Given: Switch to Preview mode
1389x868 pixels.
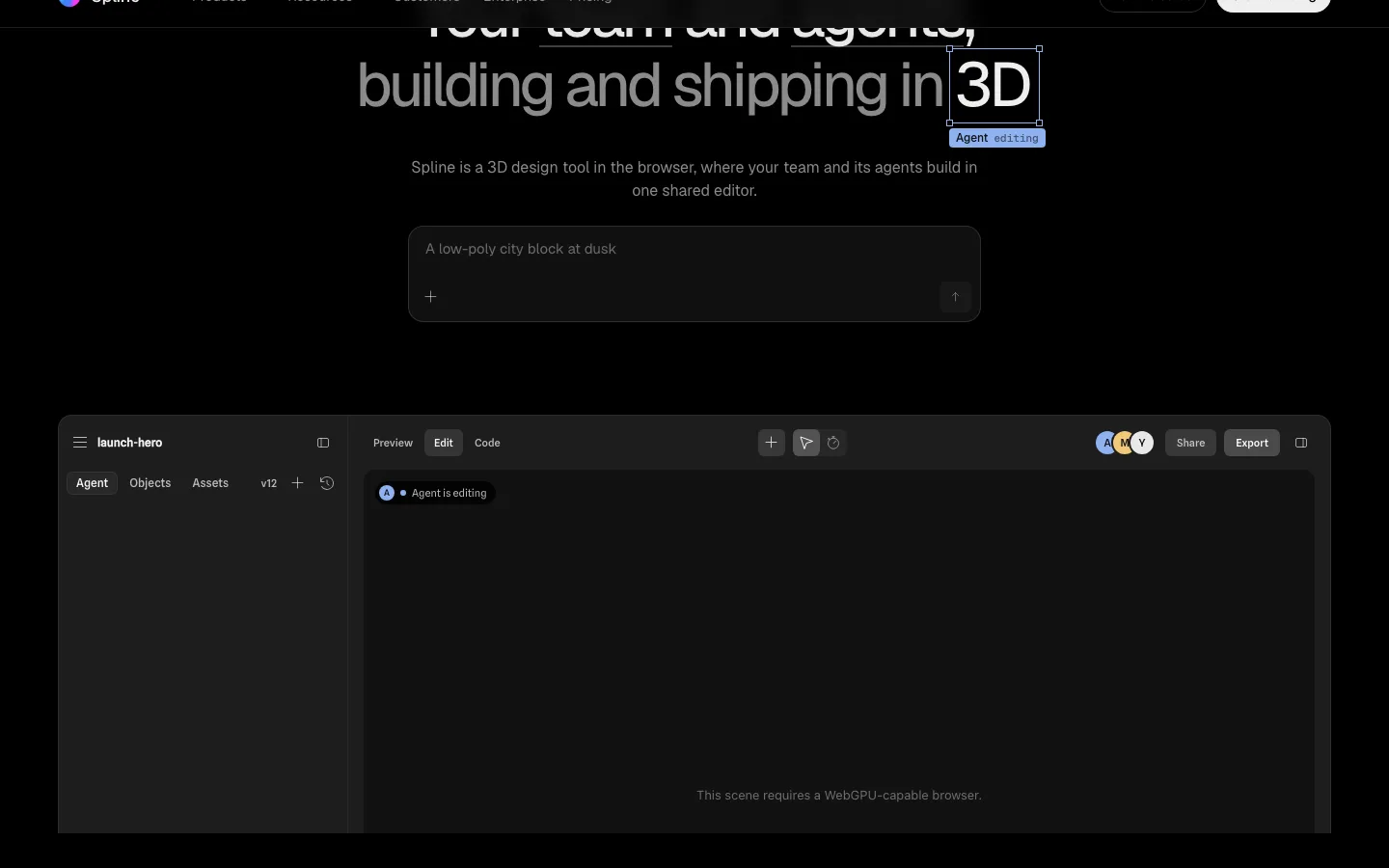Looking at the screenshot, I should pos(393,443).
